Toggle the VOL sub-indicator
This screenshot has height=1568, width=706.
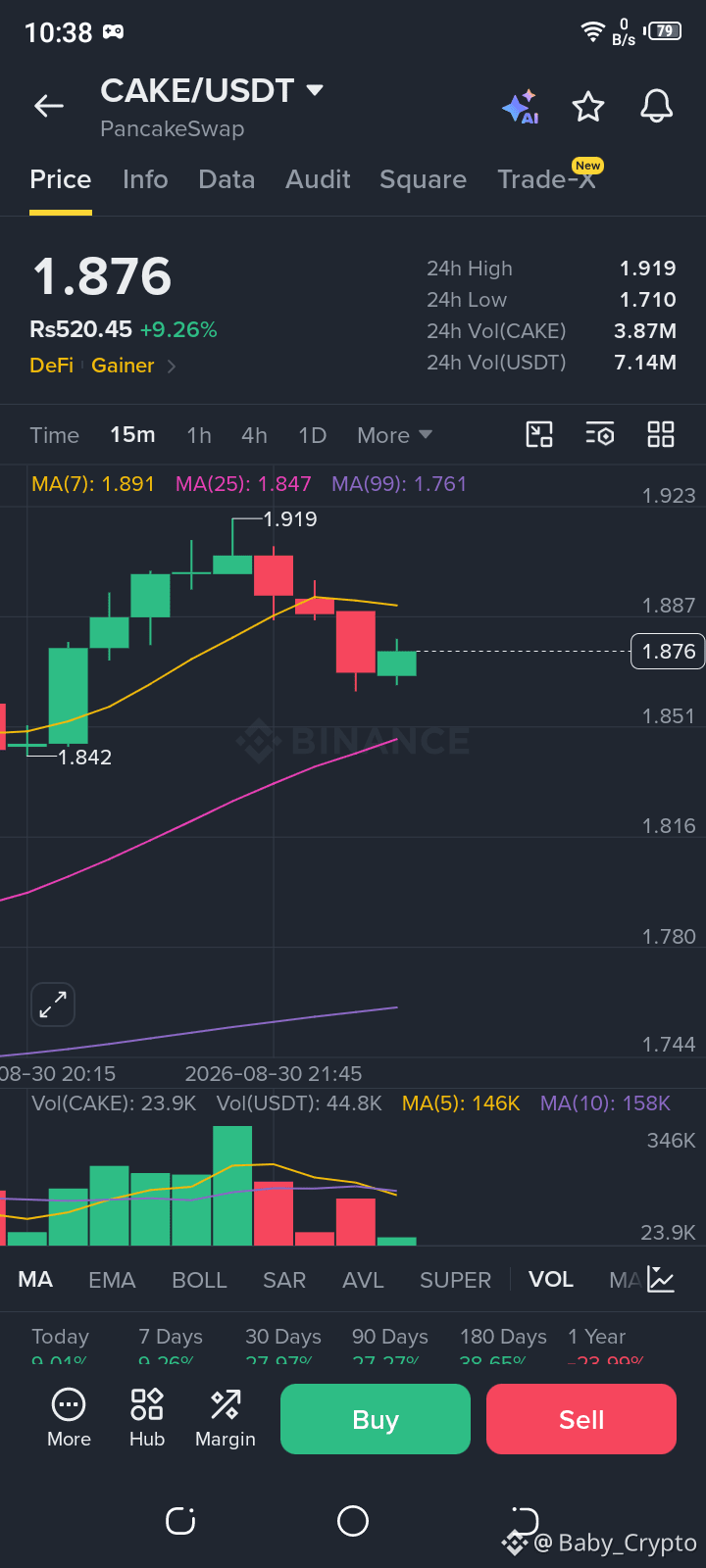coord(551,1279)
